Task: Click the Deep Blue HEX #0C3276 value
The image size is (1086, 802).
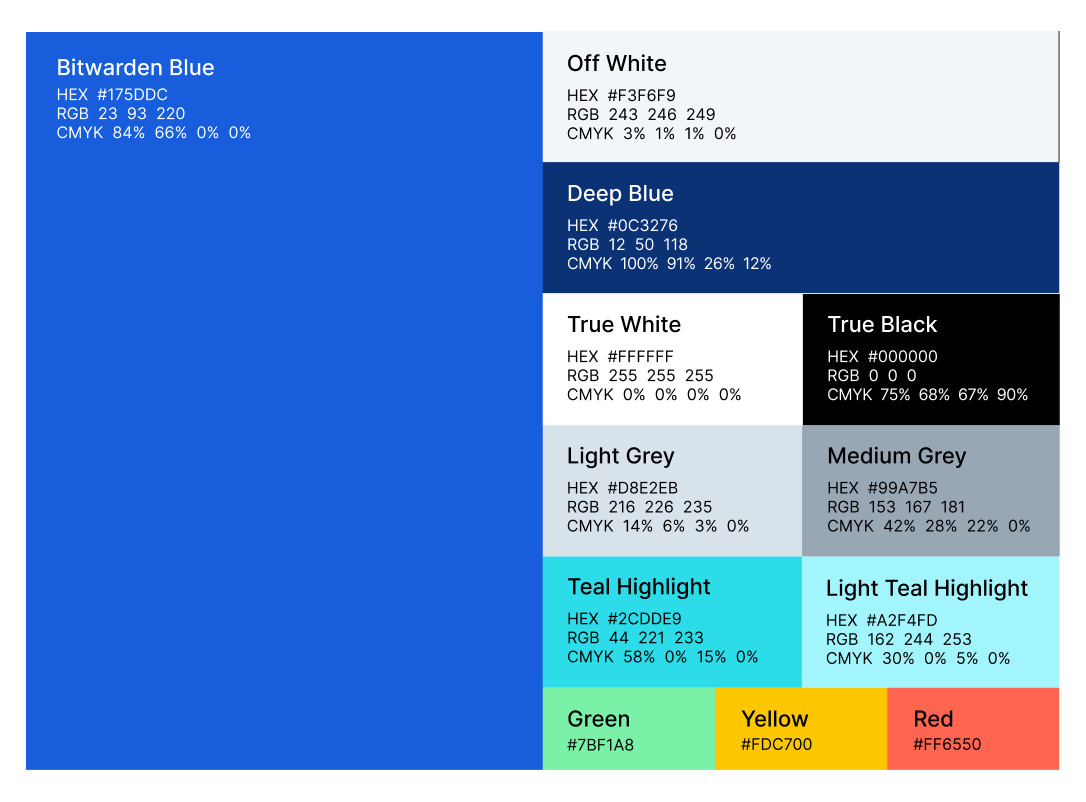Action: point(622,226)
